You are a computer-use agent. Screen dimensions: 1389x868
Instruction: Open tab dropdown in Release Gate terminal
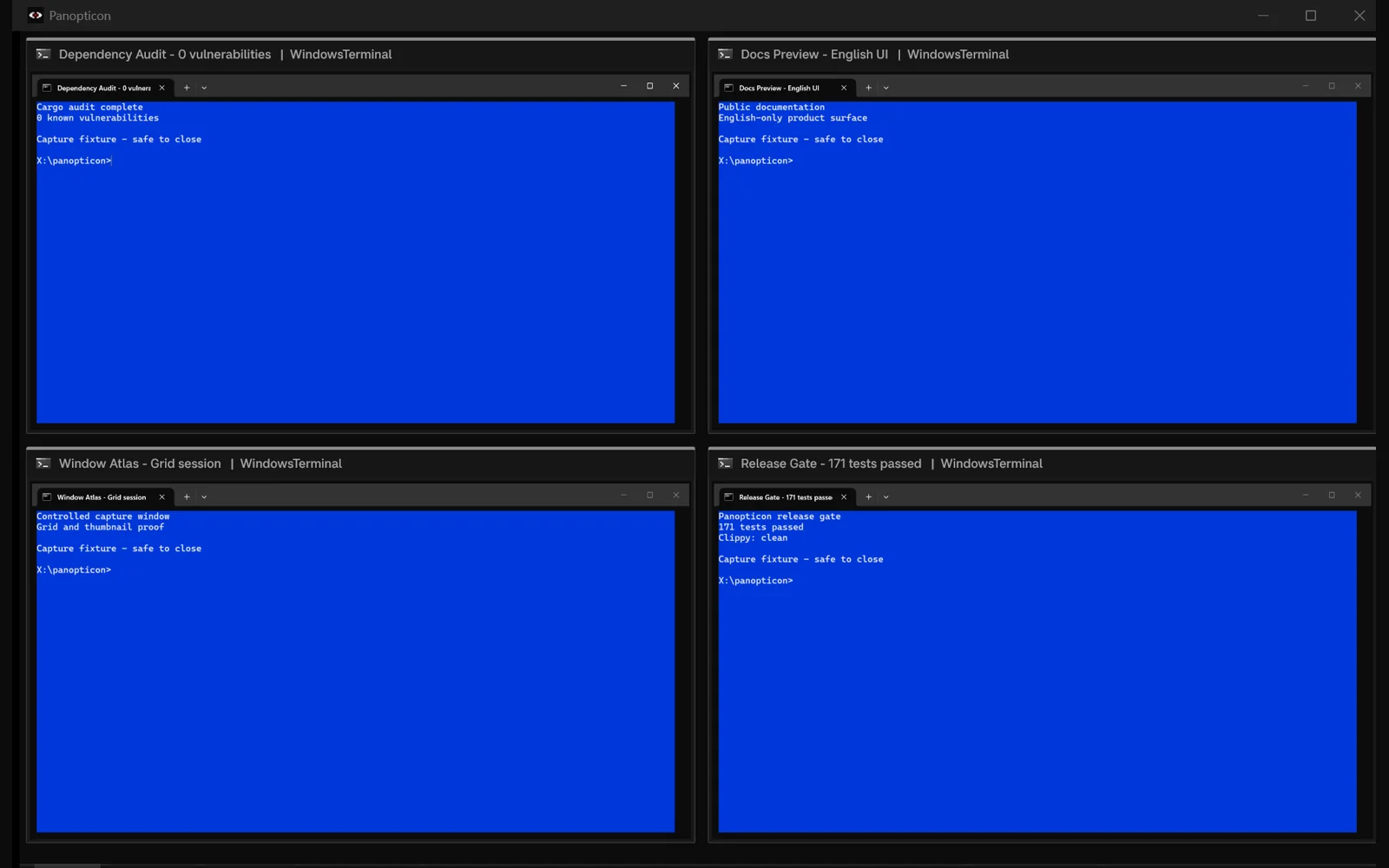885,497
